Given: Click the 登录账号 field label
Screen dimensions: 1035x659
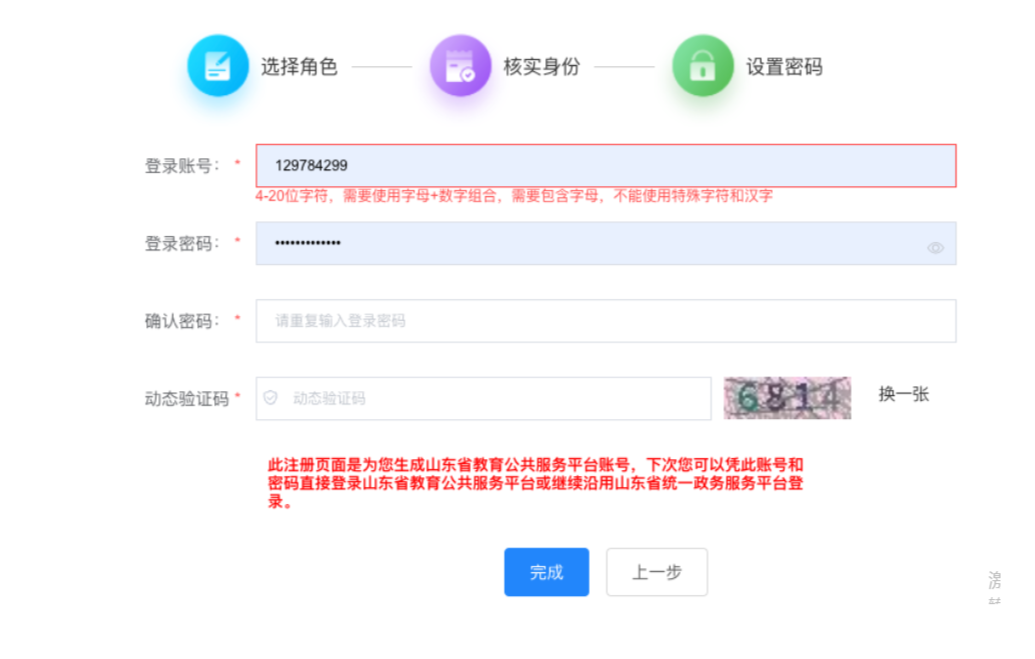Looking at the screenshot, I should pos(182,166).
